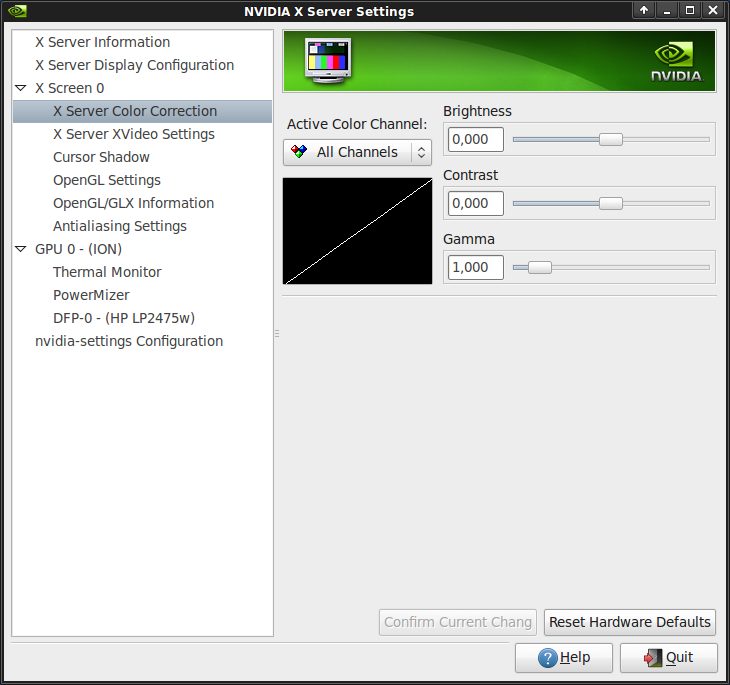Click the Brightness slider handle
This screenshot has width=730, height=685.
pyautogui.click(x=611, y=139)
